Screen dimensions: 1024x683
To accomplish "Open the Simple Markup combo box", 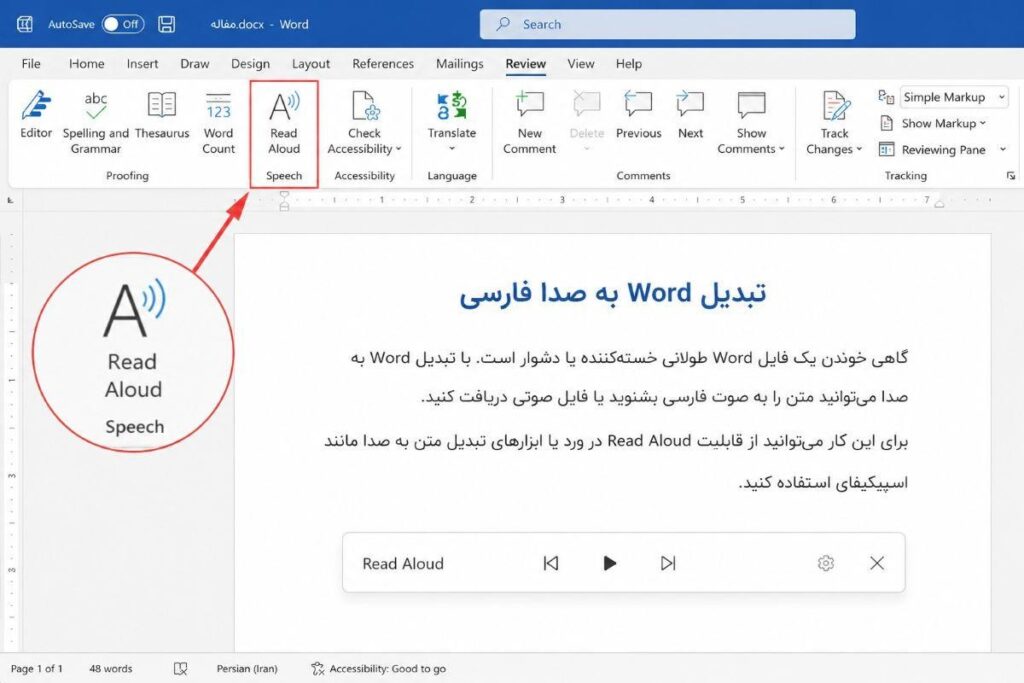I will (x=954, y=97).
